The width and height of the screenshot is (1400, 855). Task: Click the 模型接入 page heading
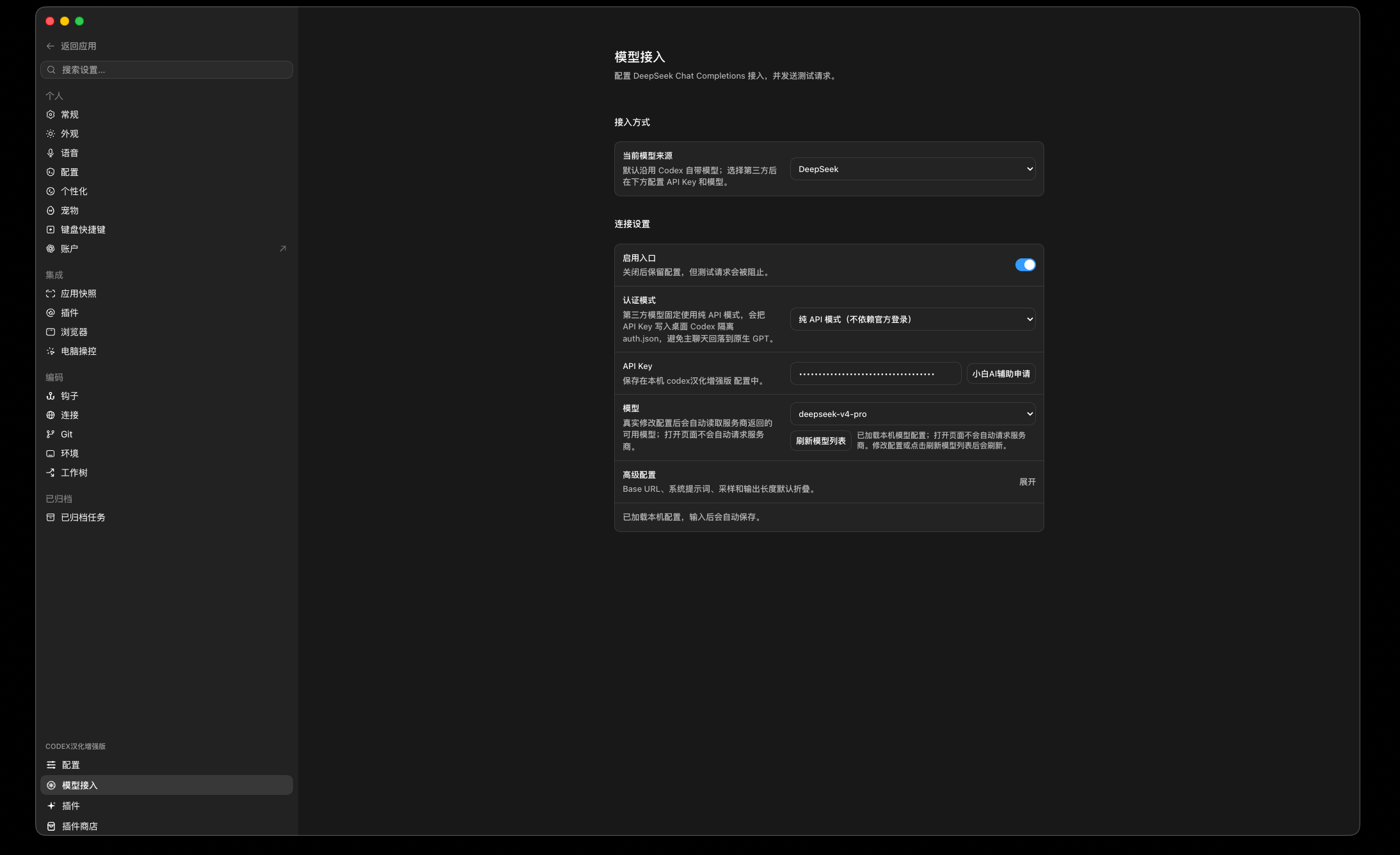tap(640, 57)
